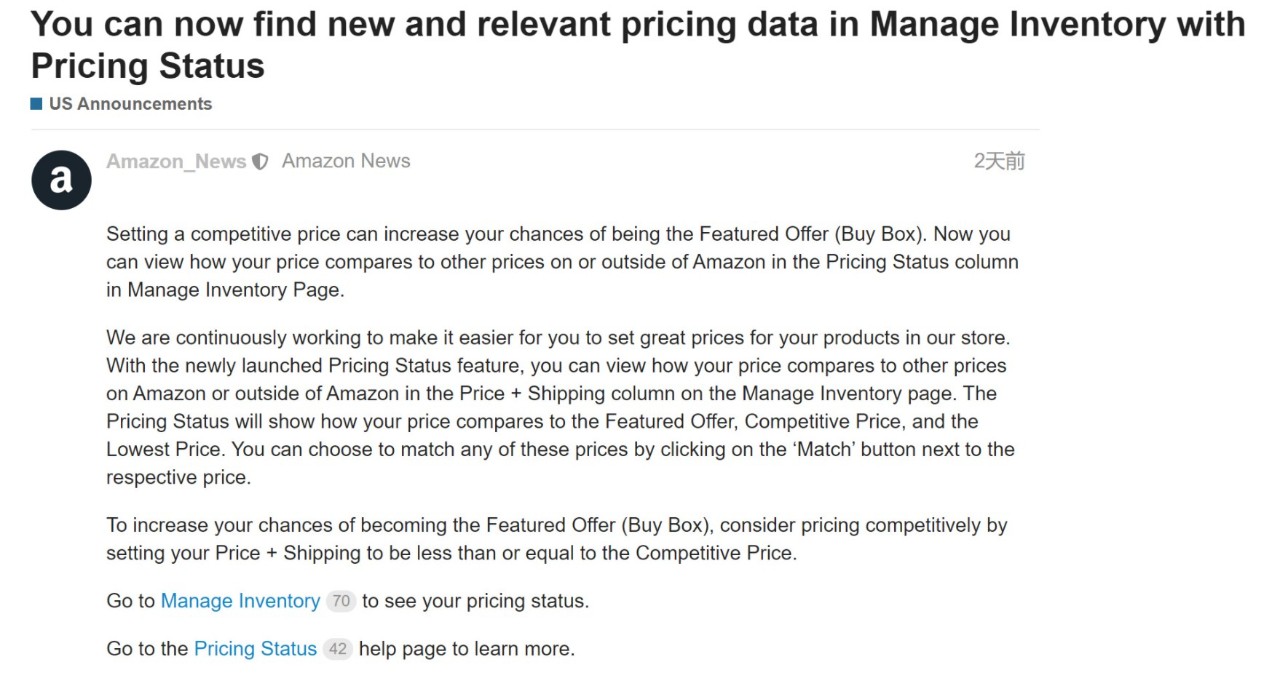The image size is (1280, 678).
Task: Open the Amazon_News username profile
Action: point(176,161)
